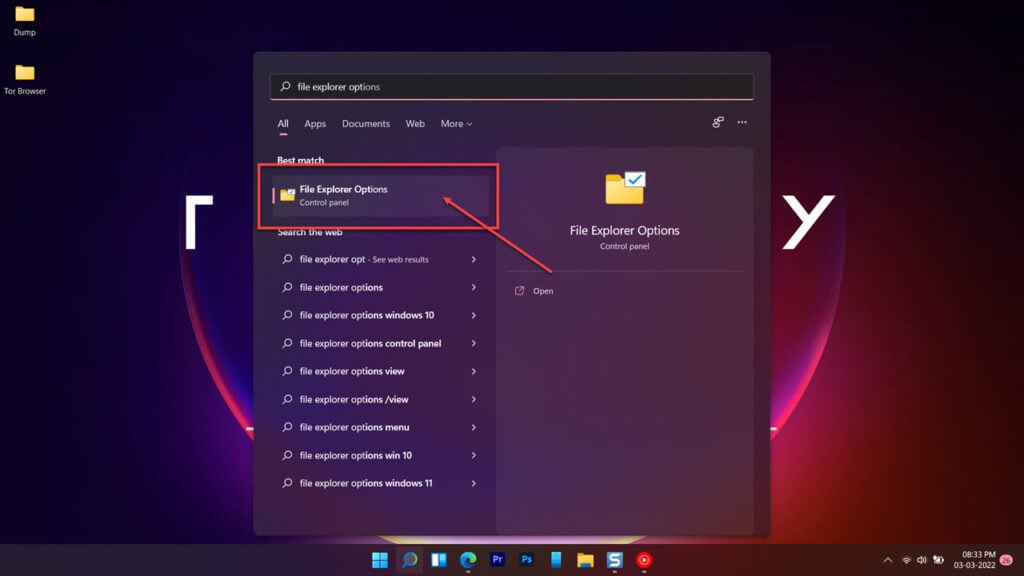
Task: Open Tor Browser folder on desktop
Action: click(x=25, y=80)
